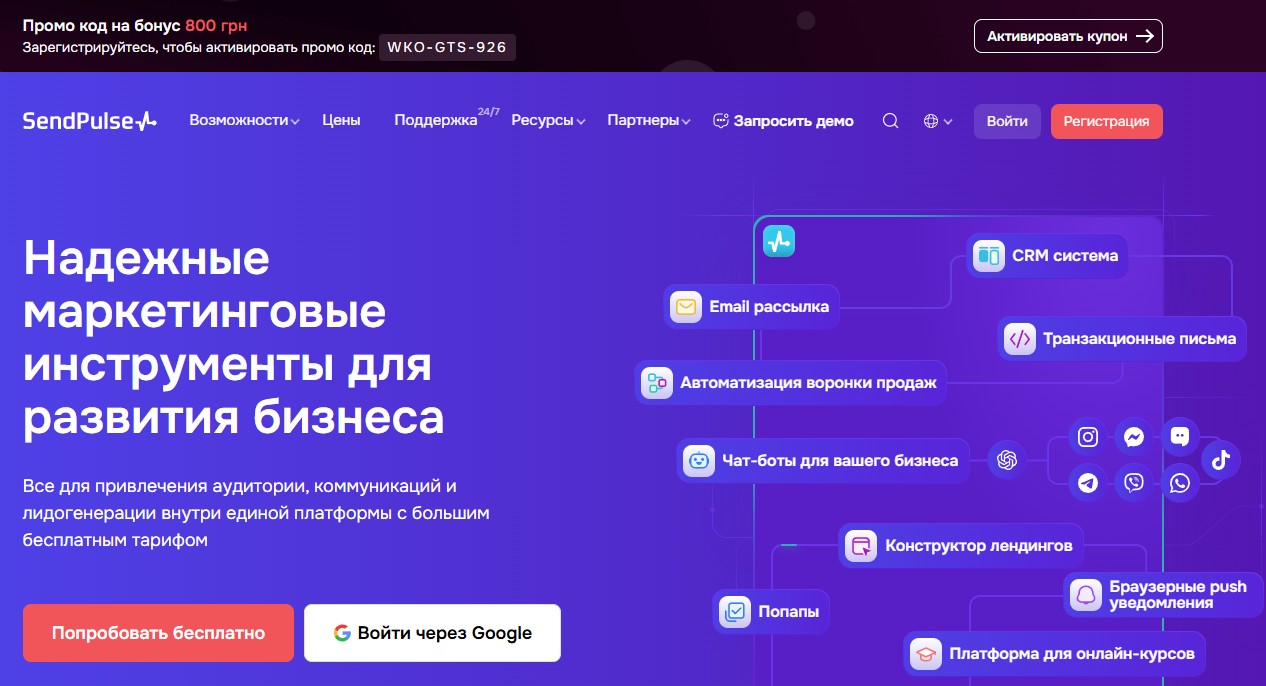Click the TikTok icon
This screenshot has width=1266, height=686.
click(x=1220, y=460)
